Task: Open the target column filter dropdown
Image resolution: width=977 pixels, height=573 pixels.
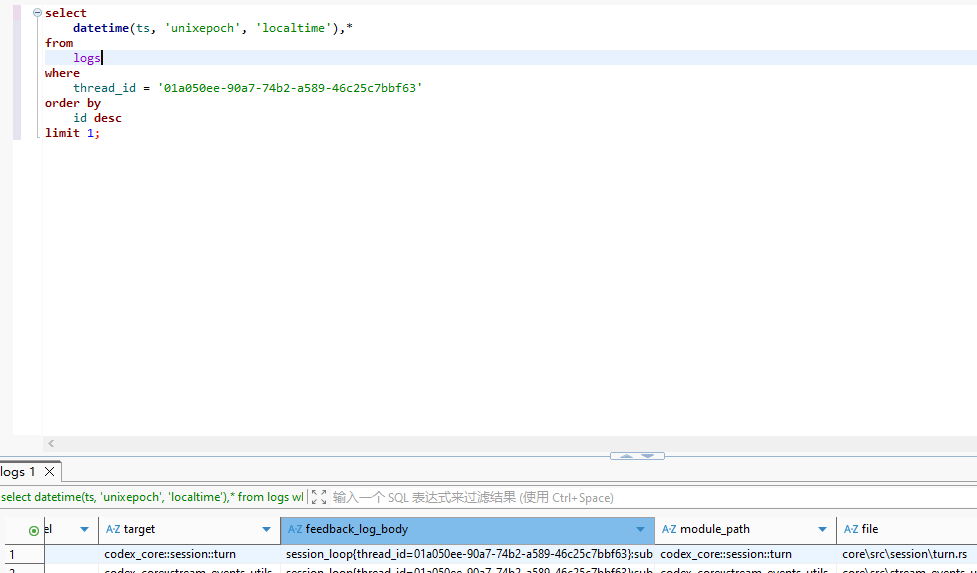Action: point(267,529)
